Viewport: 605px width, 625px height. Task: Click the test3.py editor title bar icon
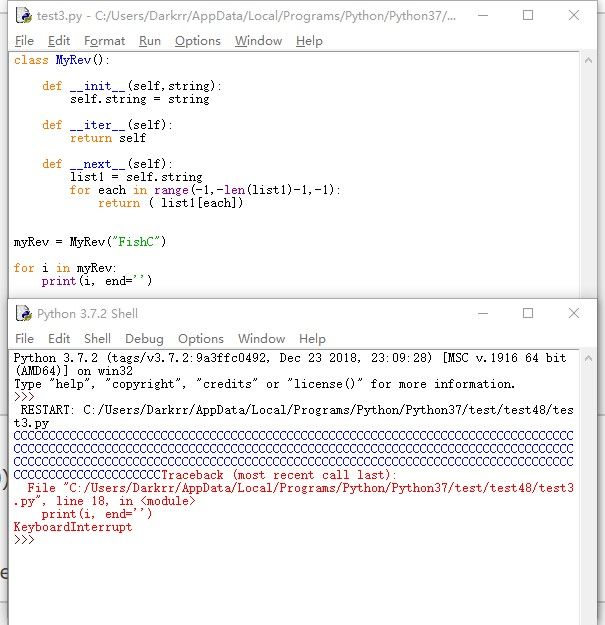22,15
